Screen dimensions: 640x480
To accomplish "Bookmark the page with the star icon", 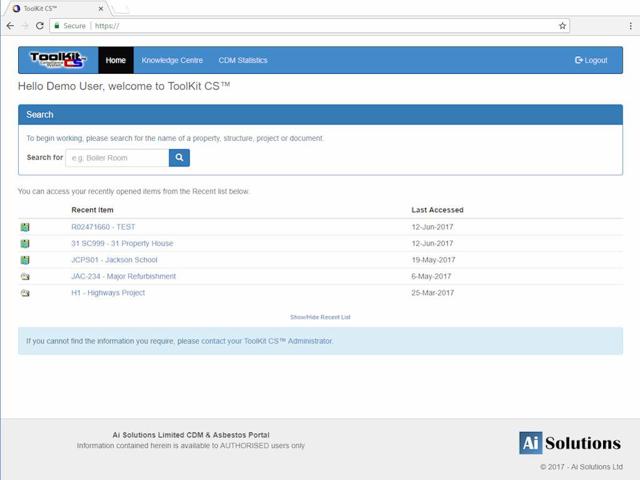I will 562,26.
